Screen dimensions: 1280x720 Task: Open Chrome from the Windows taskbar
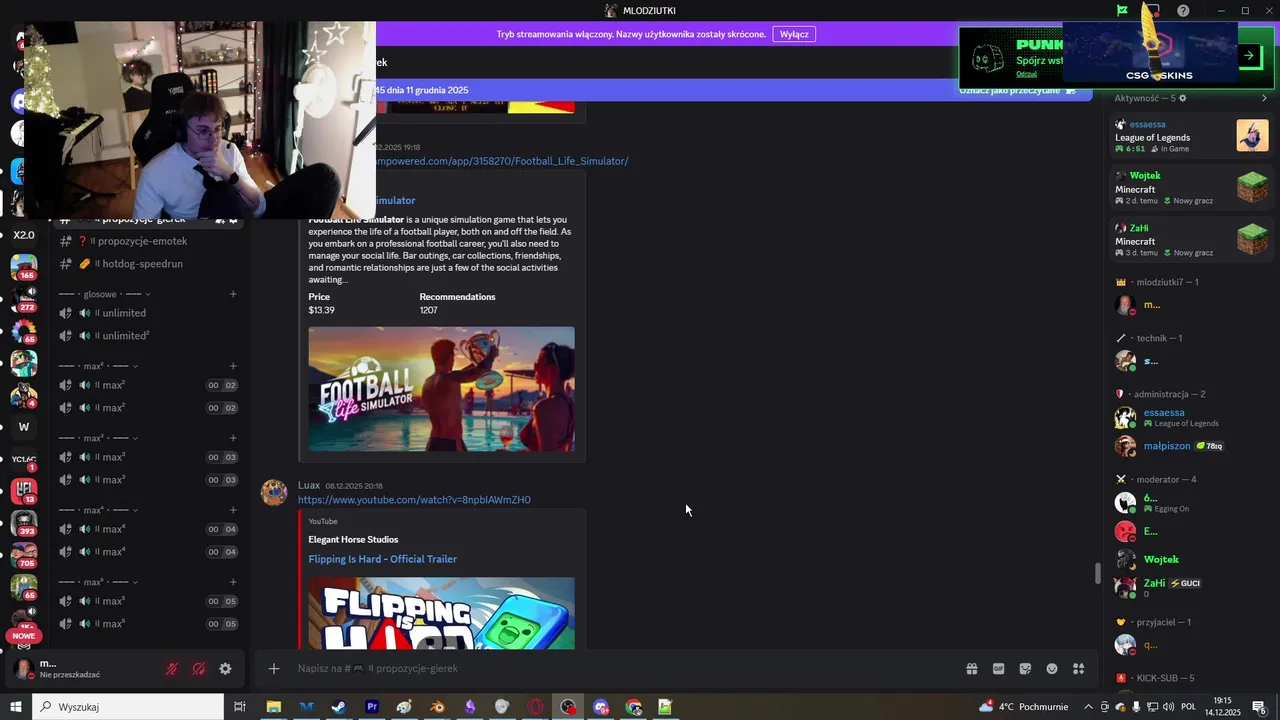pyautogui.click(x=634, y=707)
